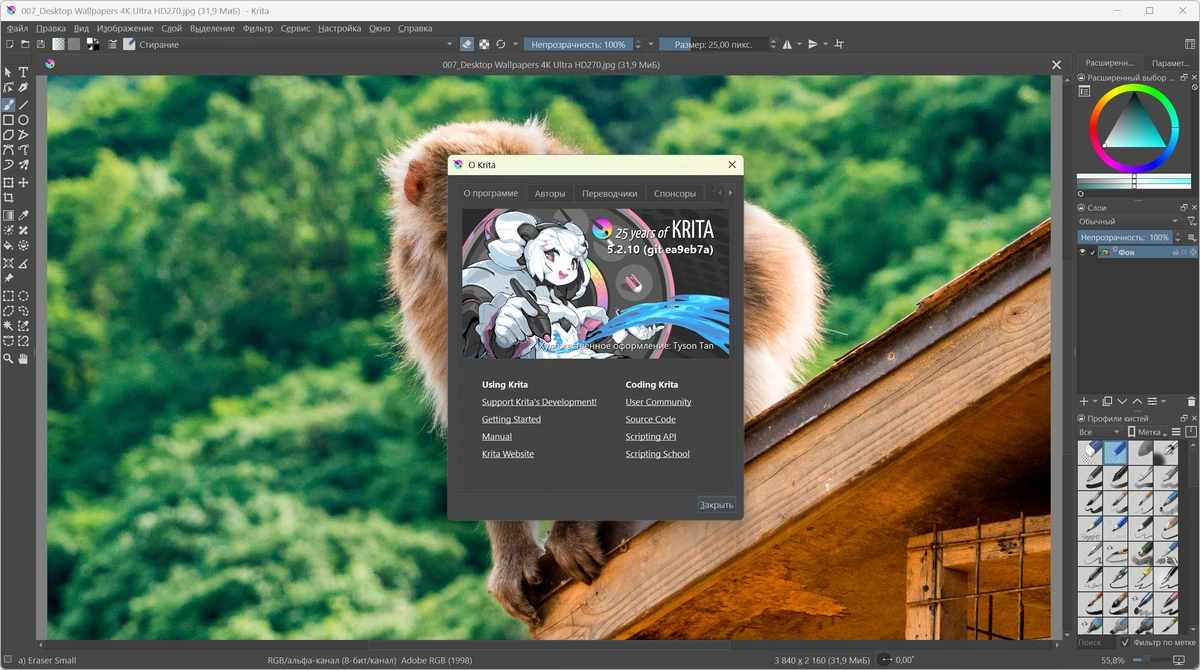Select the Gradient tool
The height and width of the screenshot is (670, 1200).
(8, 215)
